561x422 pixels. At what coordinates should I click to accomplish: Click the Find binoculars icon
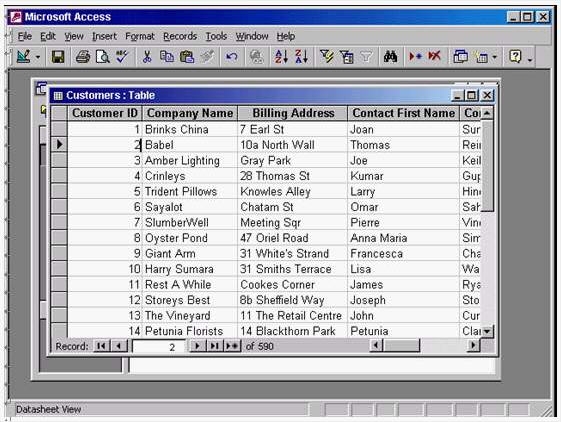pos(390,57)
